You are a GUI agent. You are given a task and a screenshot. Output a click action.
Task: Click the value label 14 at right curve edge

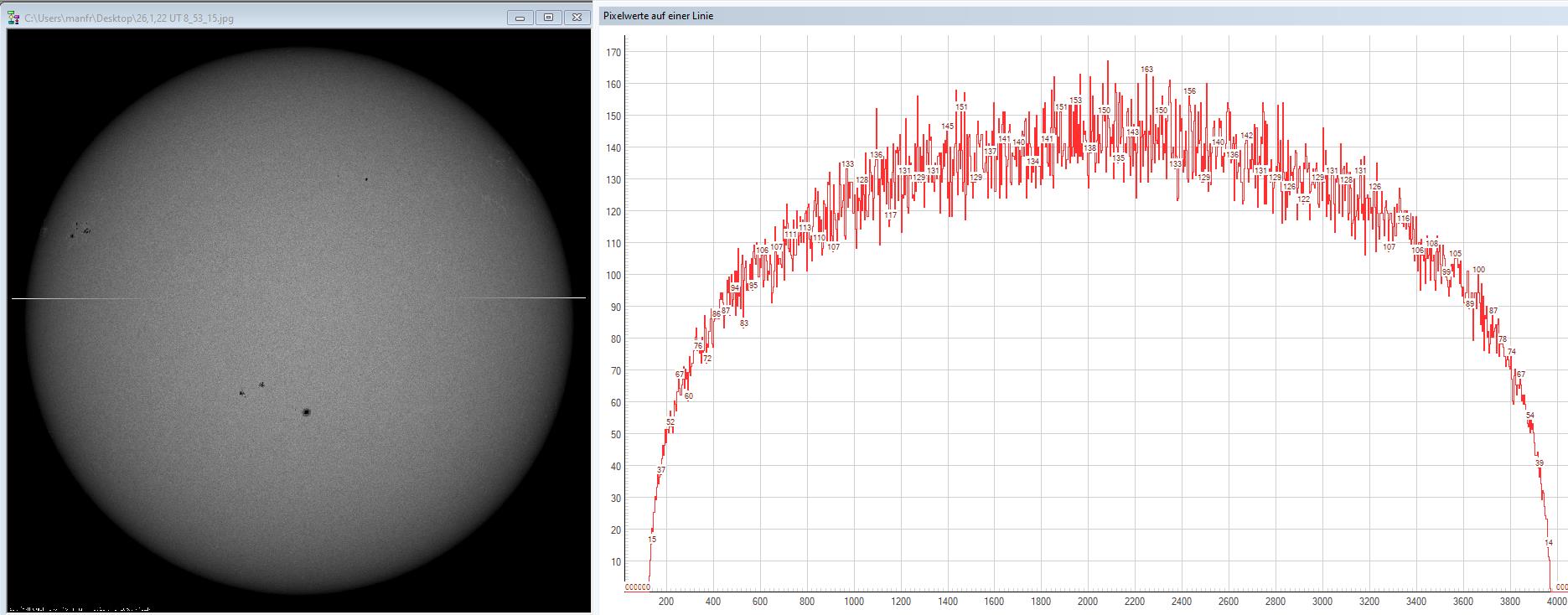coord(1548,543)
